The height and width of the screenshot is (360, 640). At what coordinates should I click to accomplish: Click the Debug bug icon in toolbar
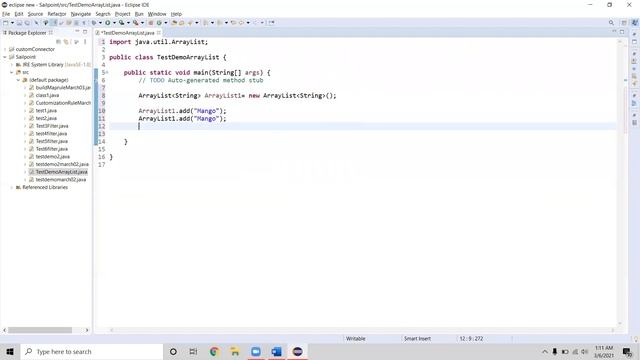[94, 23]
